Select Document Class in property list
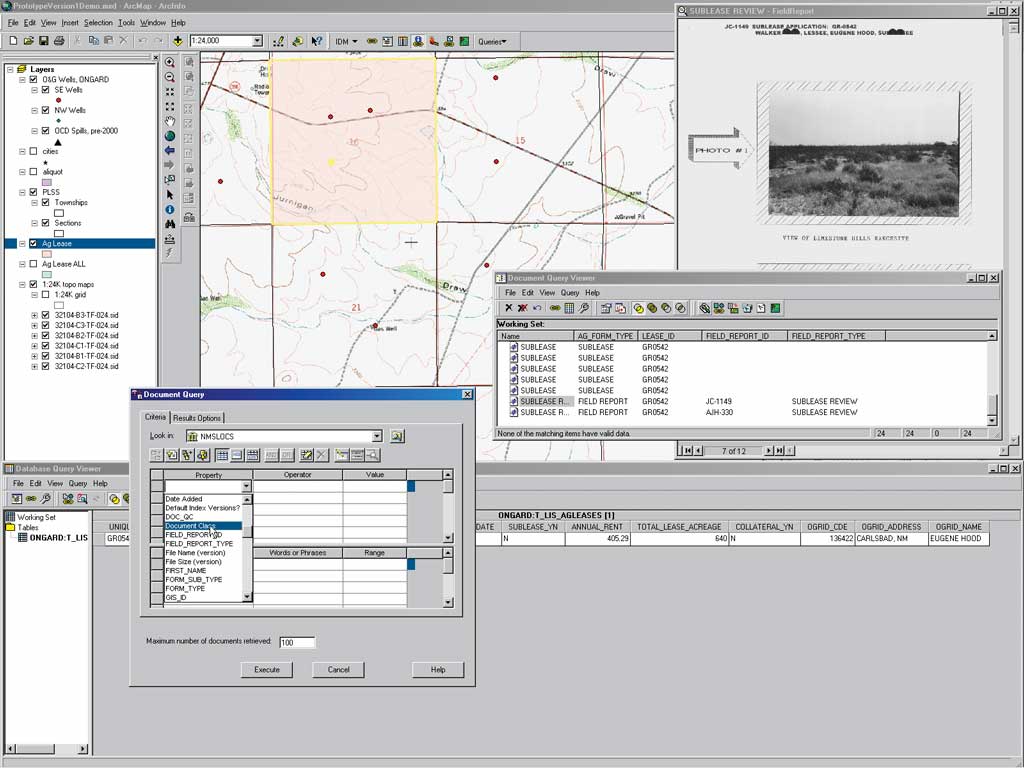Image resolution: width=1024 pixels, height=768 pixels. [x=202, y=526]
